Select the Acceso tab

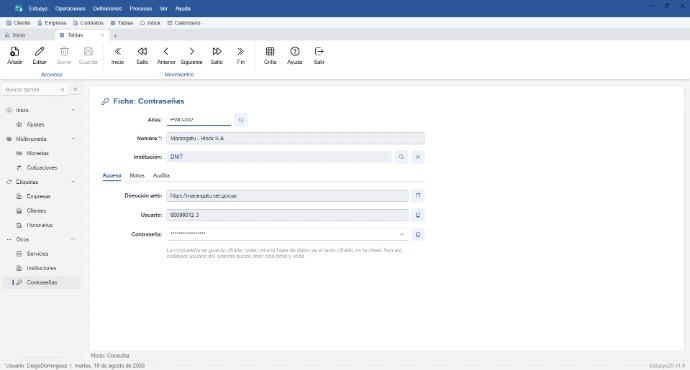pos(112,176)
